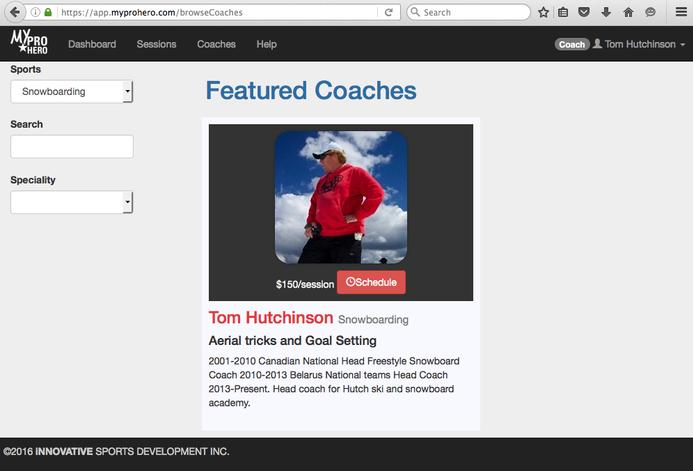
Task: Click the Innovative Sports Development footer text
Action: pos(116,452)
